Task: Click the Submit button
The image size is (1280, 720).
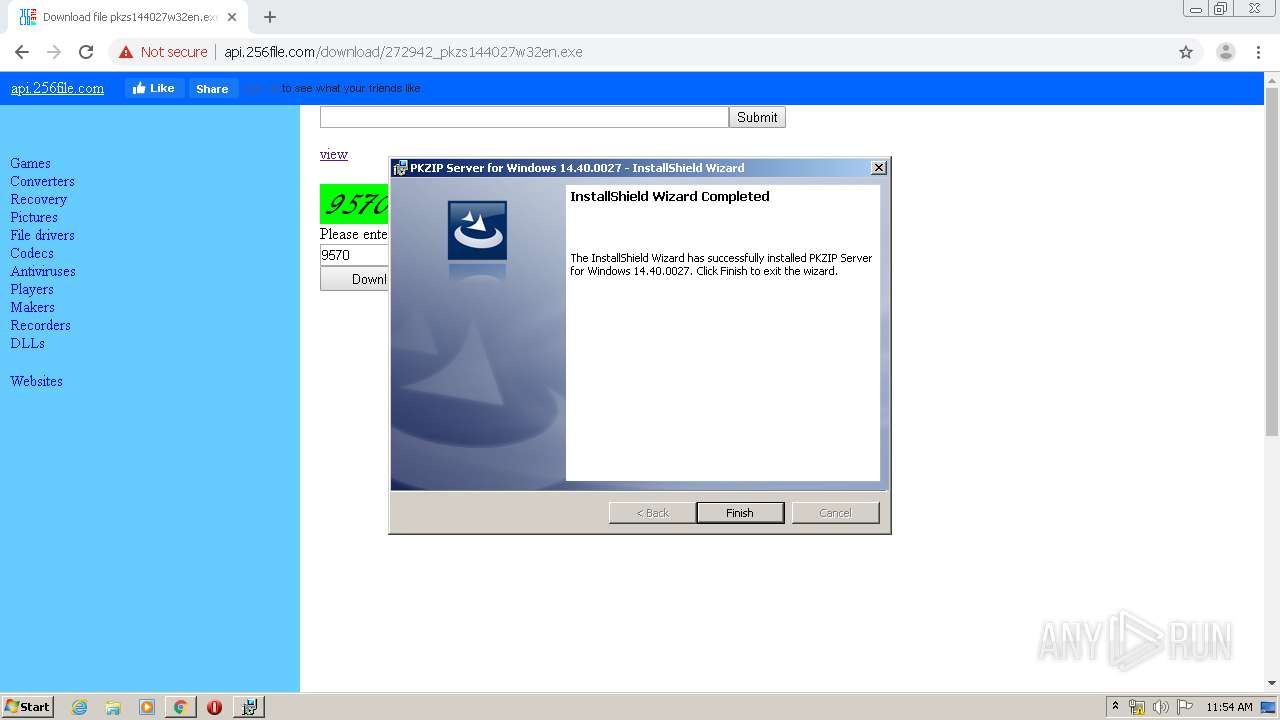Action: click(x=757, y=117)
